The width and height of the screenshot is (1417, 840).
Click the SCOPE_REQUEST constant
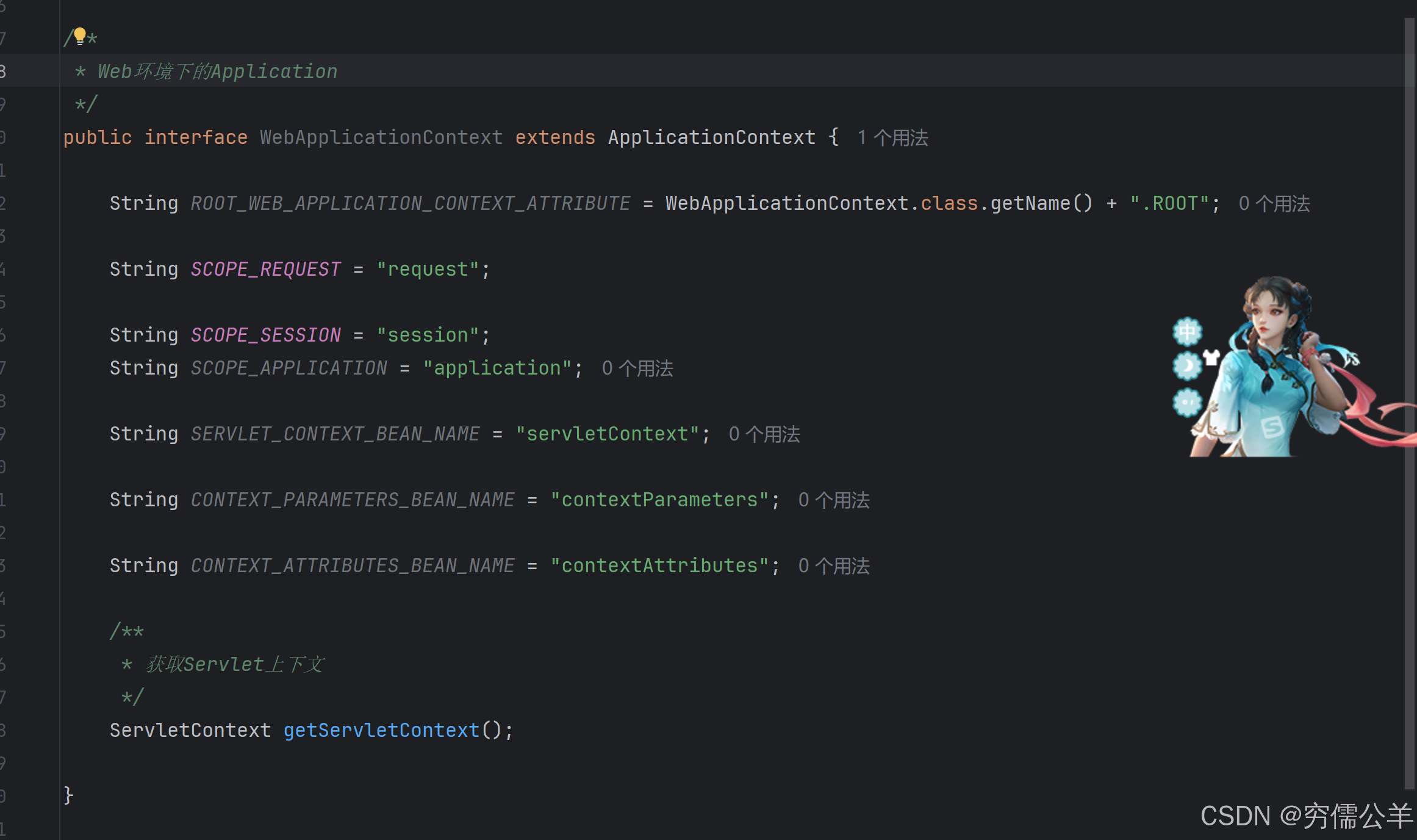[x=265, y=270]
